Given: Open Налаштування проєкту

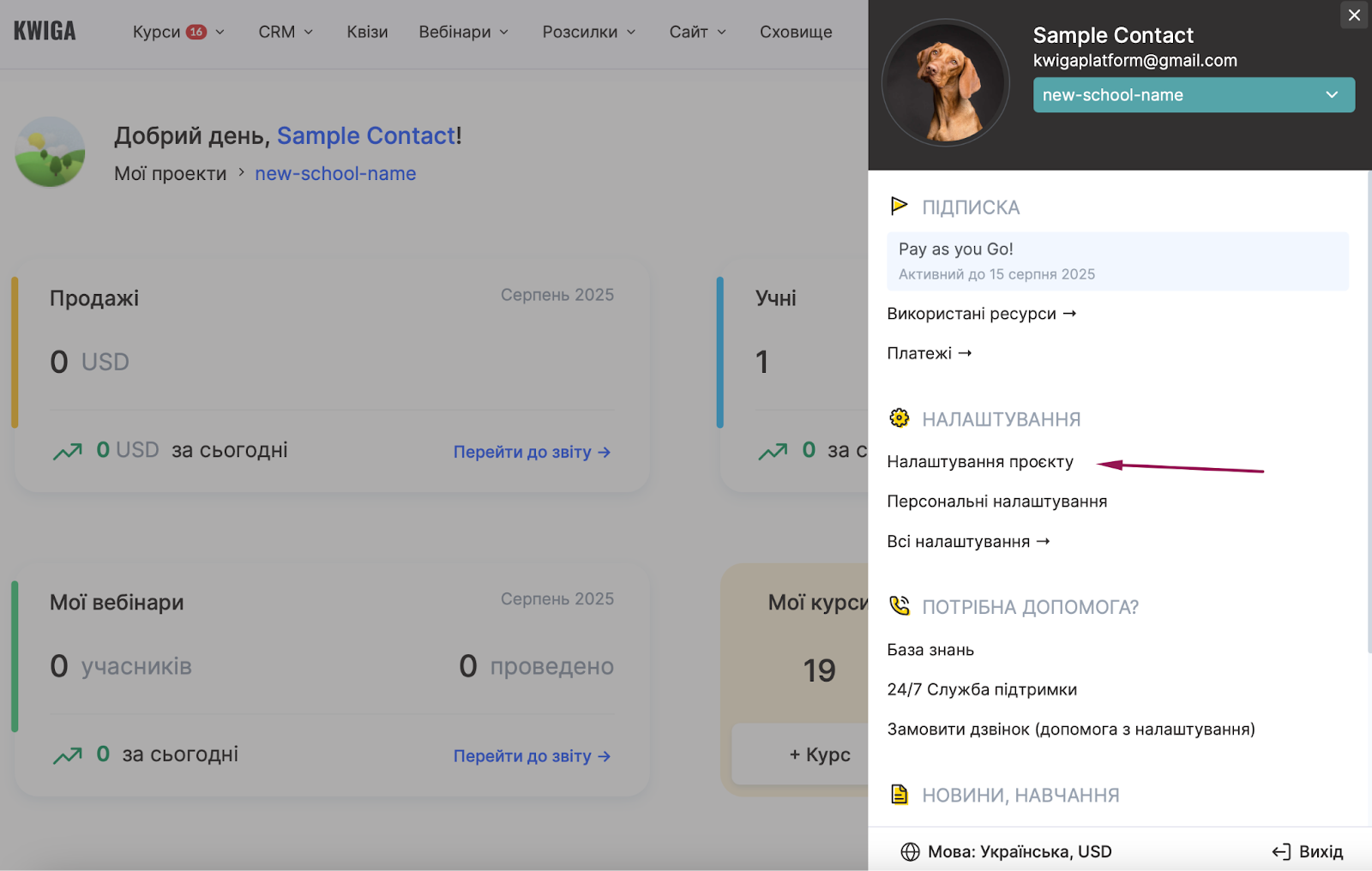Looking at the screenshot, I should tap(980, 462).
